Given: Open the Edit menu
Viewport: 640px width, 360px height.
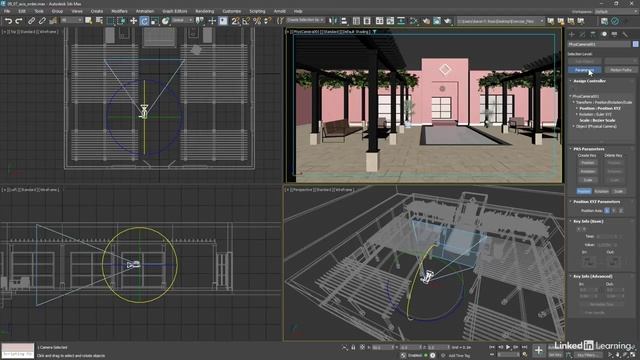Looking at the screenshot, I should click(x=22, y=11).
